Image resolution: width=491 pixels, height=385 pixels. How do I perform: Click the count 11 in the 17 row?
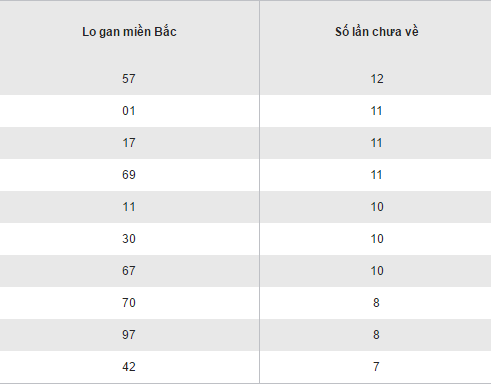pos(377,143)
